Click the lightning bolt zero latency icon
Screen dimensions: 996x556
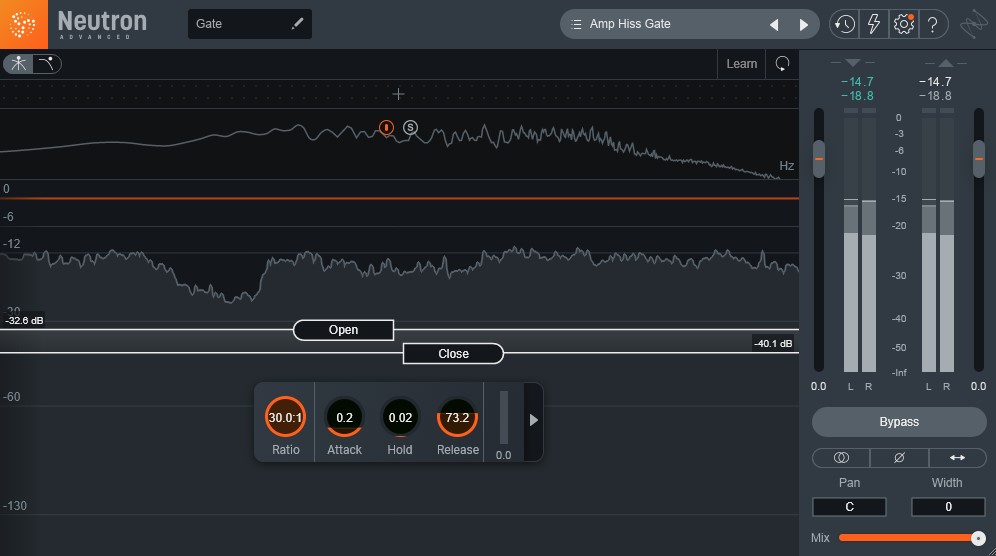874,24
